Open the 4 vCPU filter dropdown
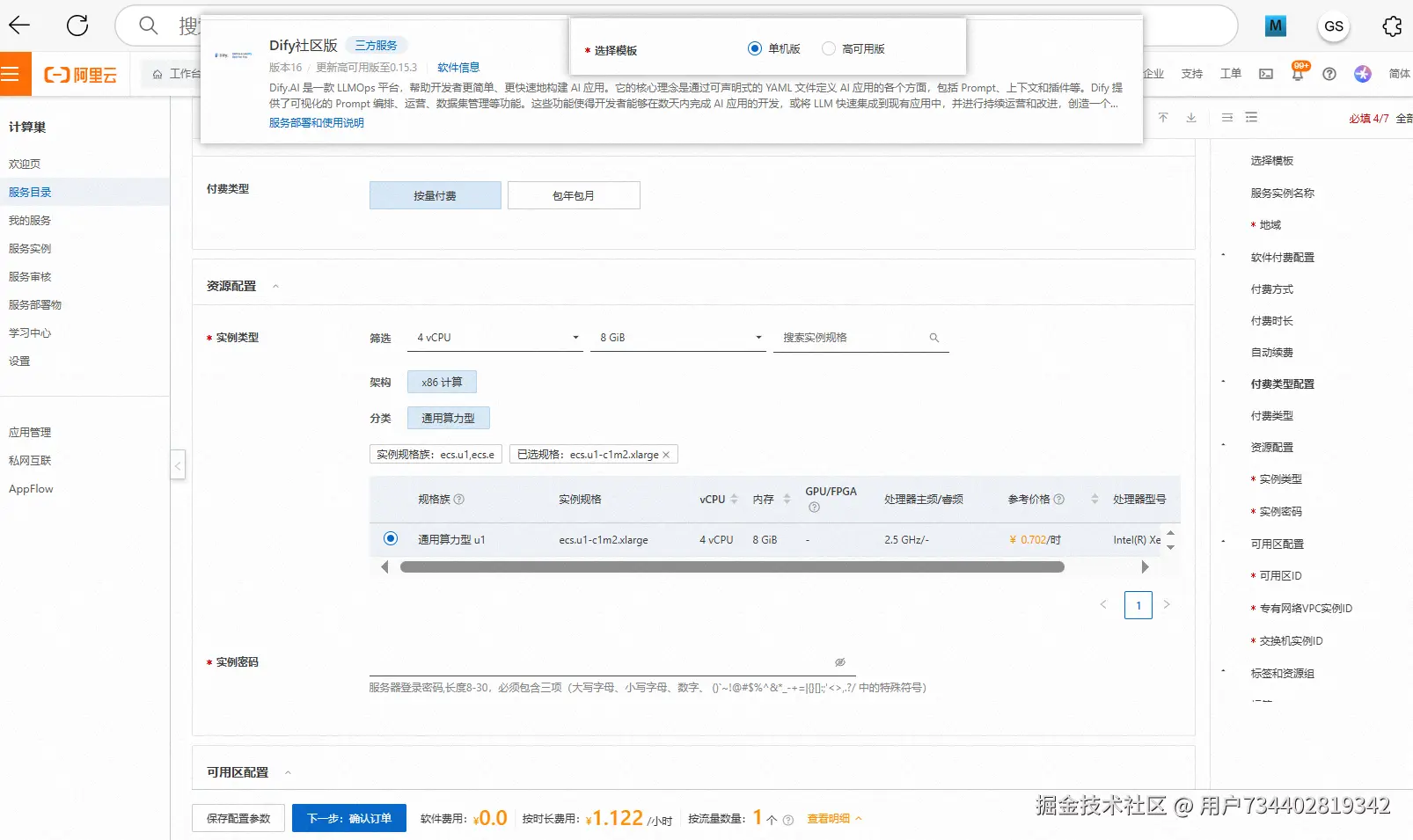 (x=495, y=338)
